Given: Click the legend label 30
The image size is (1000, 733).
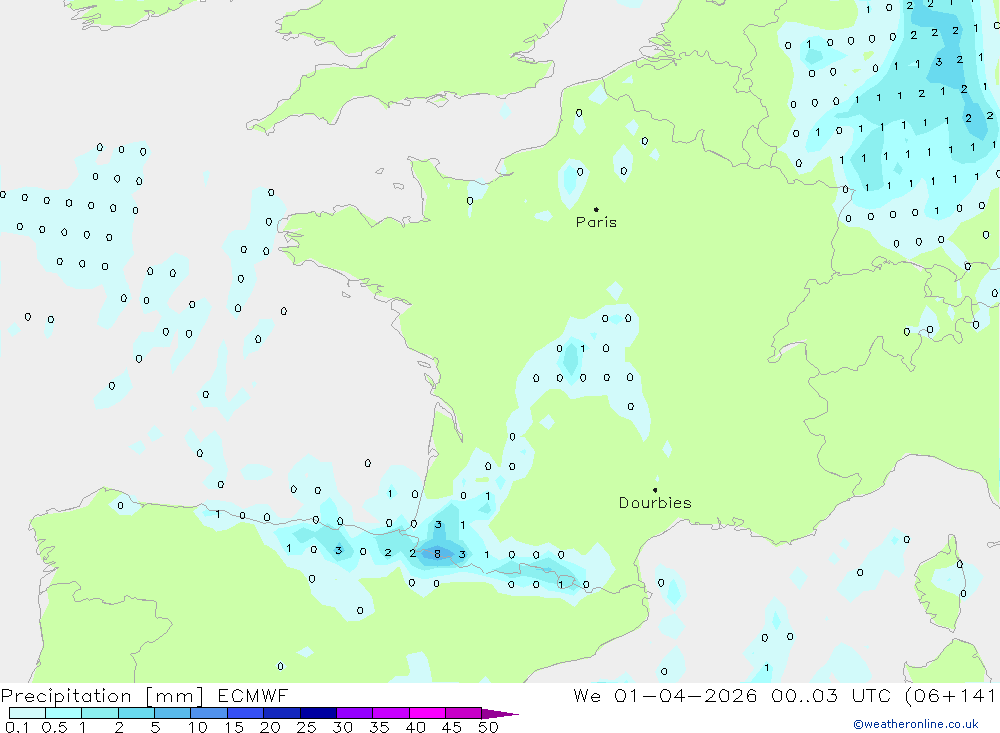Looking at the screenshot, I should (x=342, y=727).
